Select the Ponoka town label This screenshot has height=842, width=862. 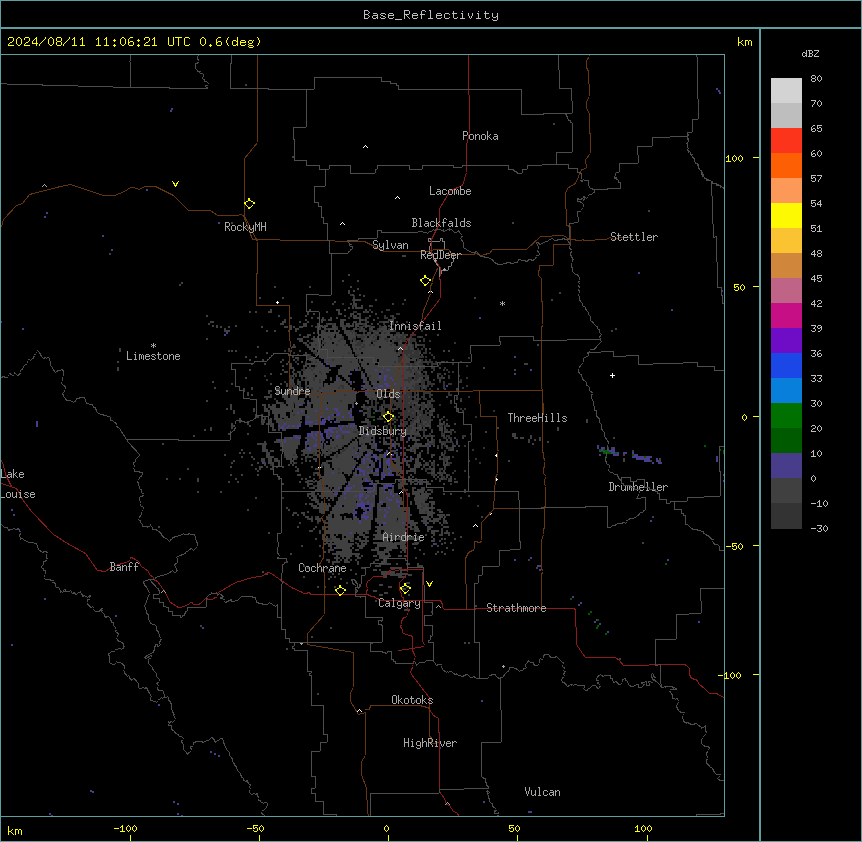click(480, 136)
